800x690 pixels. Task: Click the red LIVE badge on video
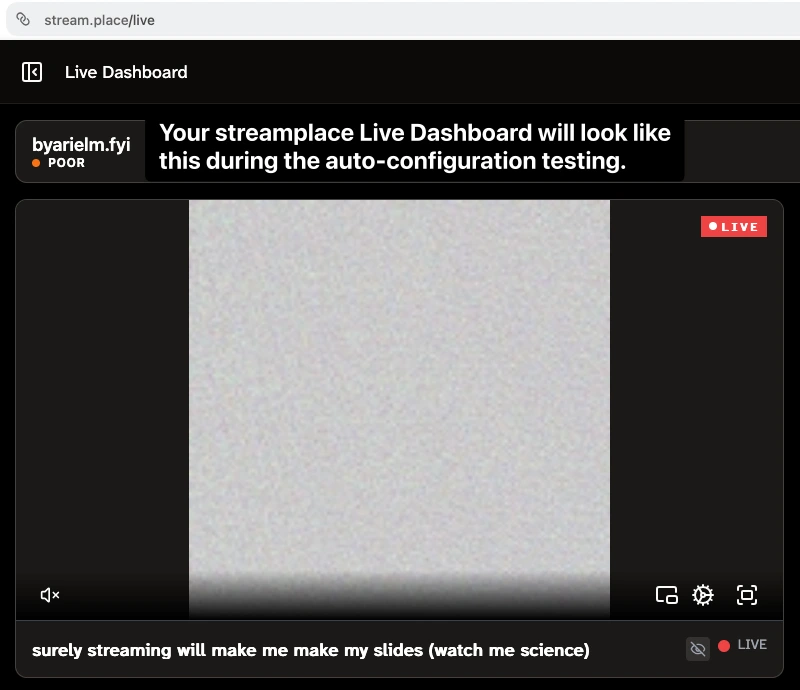734,227
